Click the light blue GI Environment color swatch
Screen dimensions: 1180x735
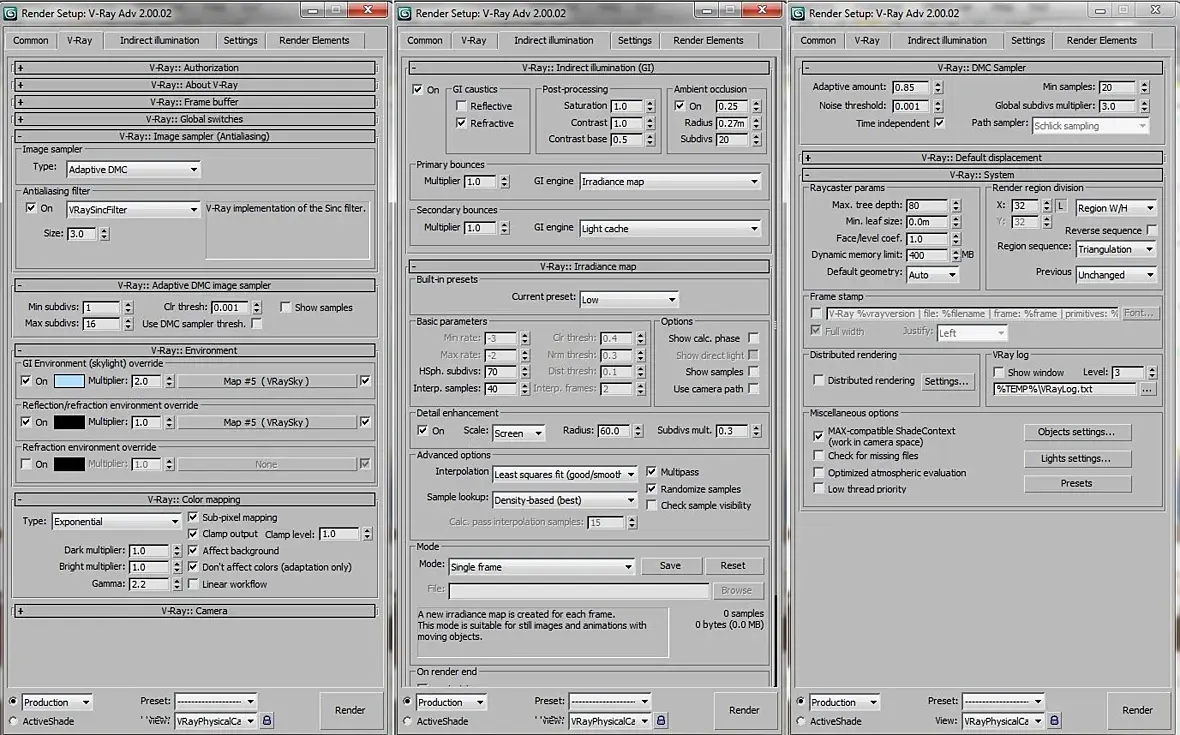(x=68, y=381)
